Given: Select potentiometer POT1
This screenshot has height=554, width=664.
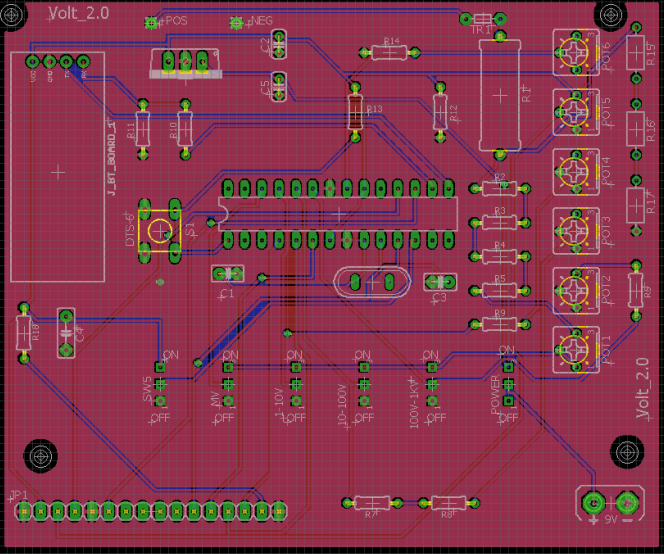Looking at the screenshot, I should coord(575,348).
